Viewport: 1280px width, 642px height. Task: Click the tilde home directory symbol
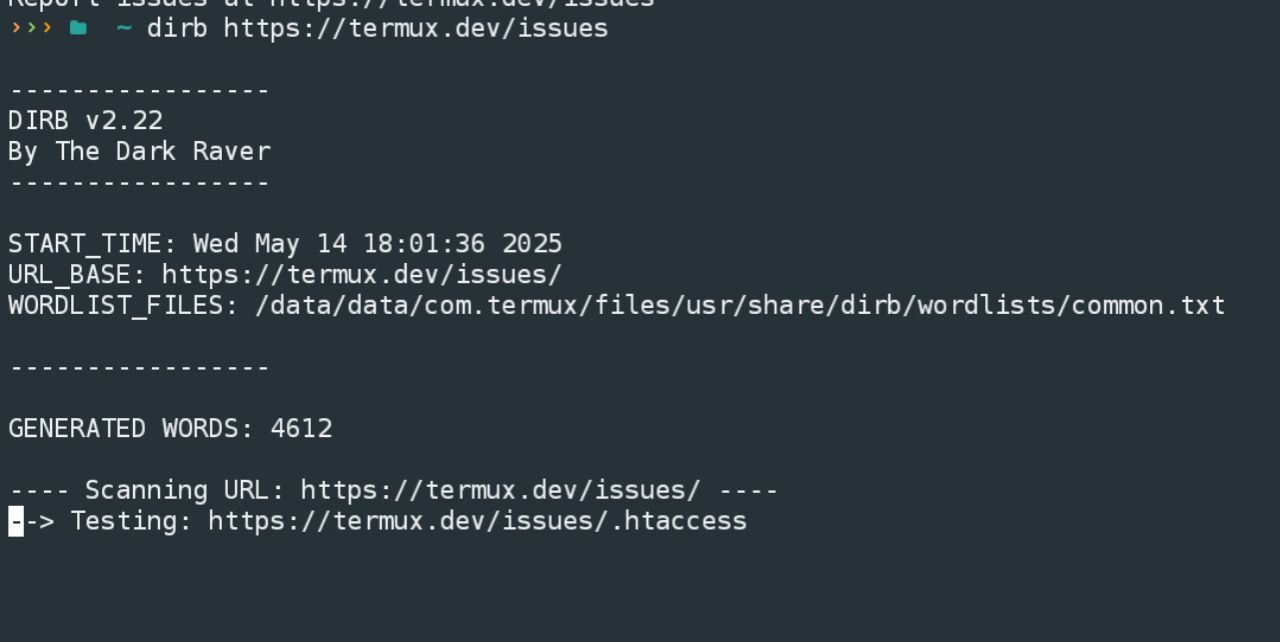click(124, 28)
